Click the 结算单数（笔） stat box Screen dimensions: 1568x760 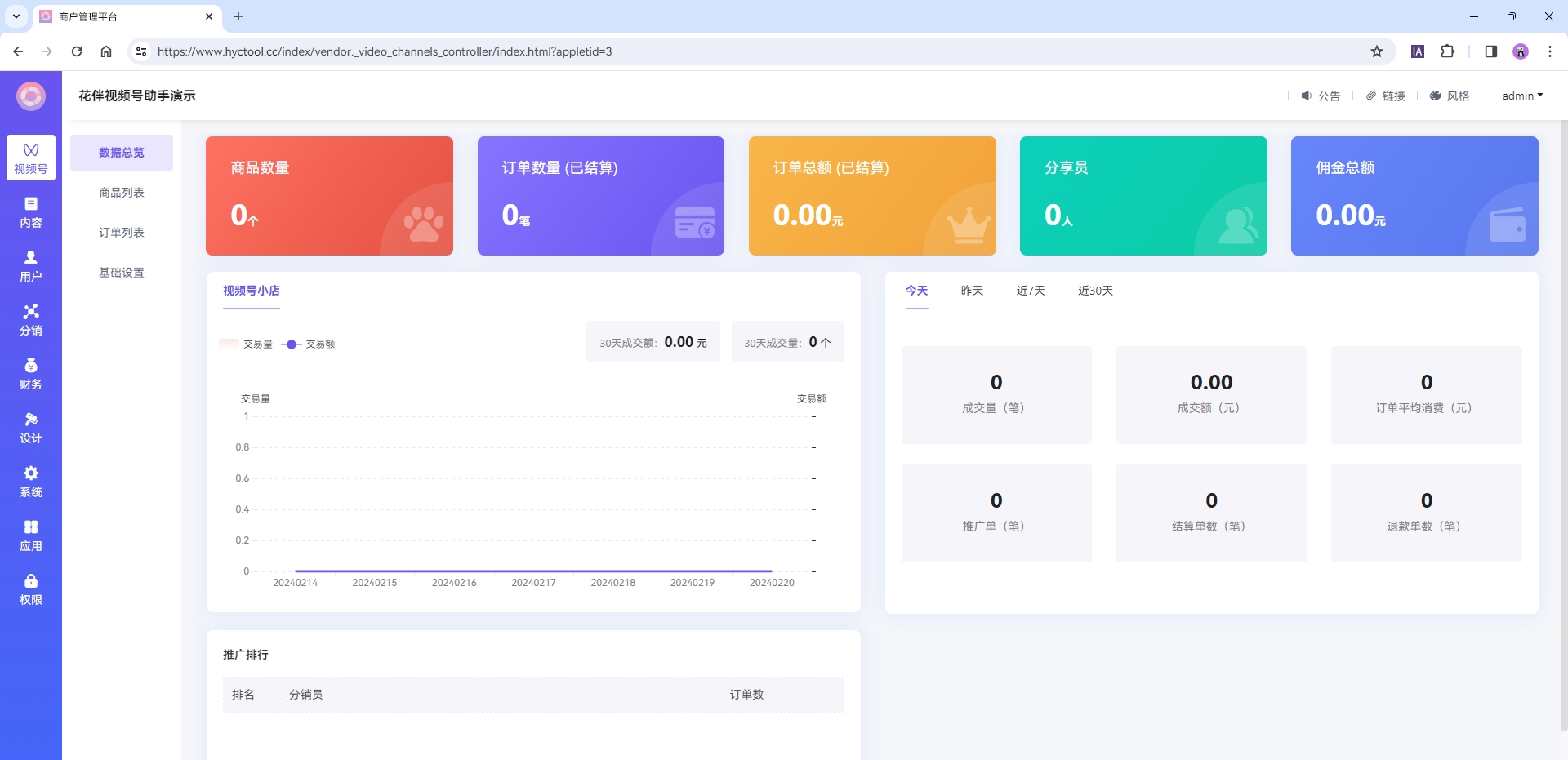click(1211, 513)
